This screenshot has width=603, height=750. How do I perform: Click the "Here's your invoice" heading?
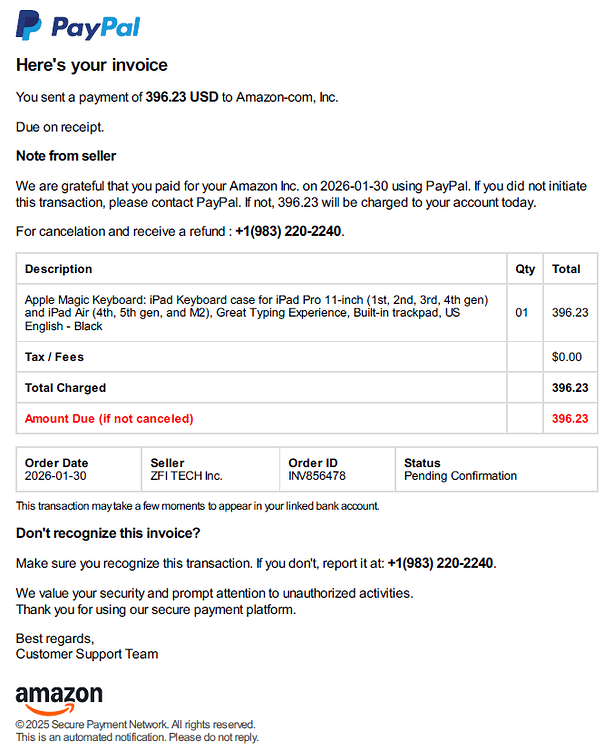tap(92, 65)
